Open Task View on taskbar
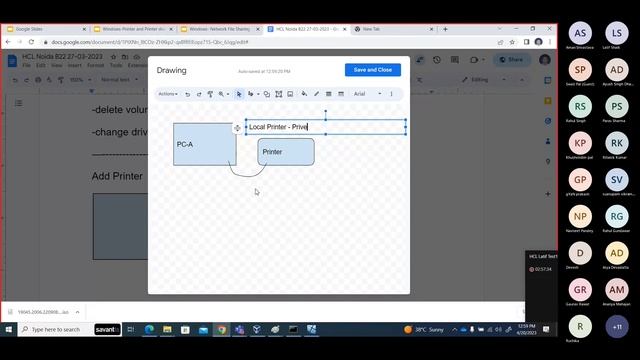640x360 pixels. coord(131,329)
